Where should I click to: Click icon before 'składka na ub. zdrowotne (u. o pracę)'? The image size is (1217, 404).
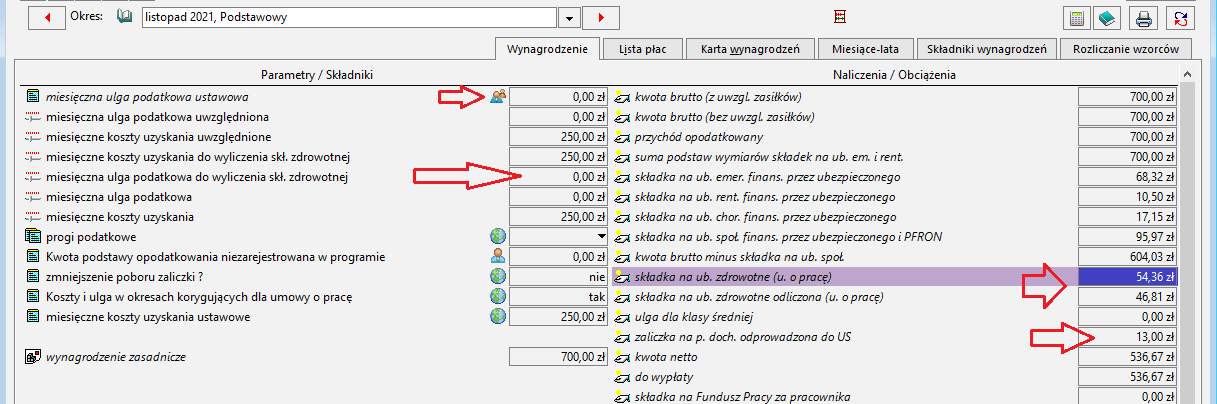click(x=621, y=277)
